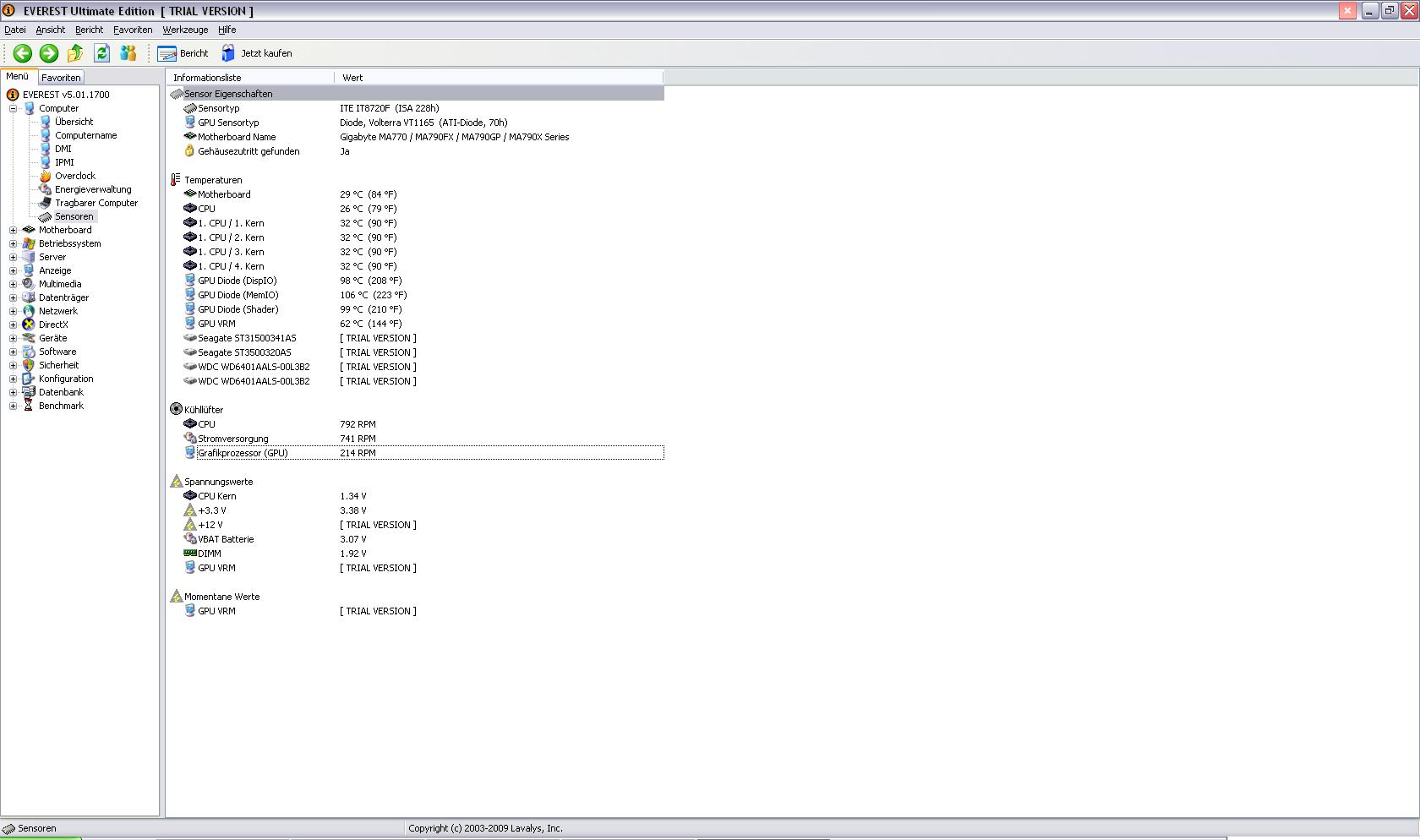Click the Overclock flame icon in the tree
Image resolution: width=1420 pixels, height=840 pixels.
pyautogui.click(x=46, y=176)
